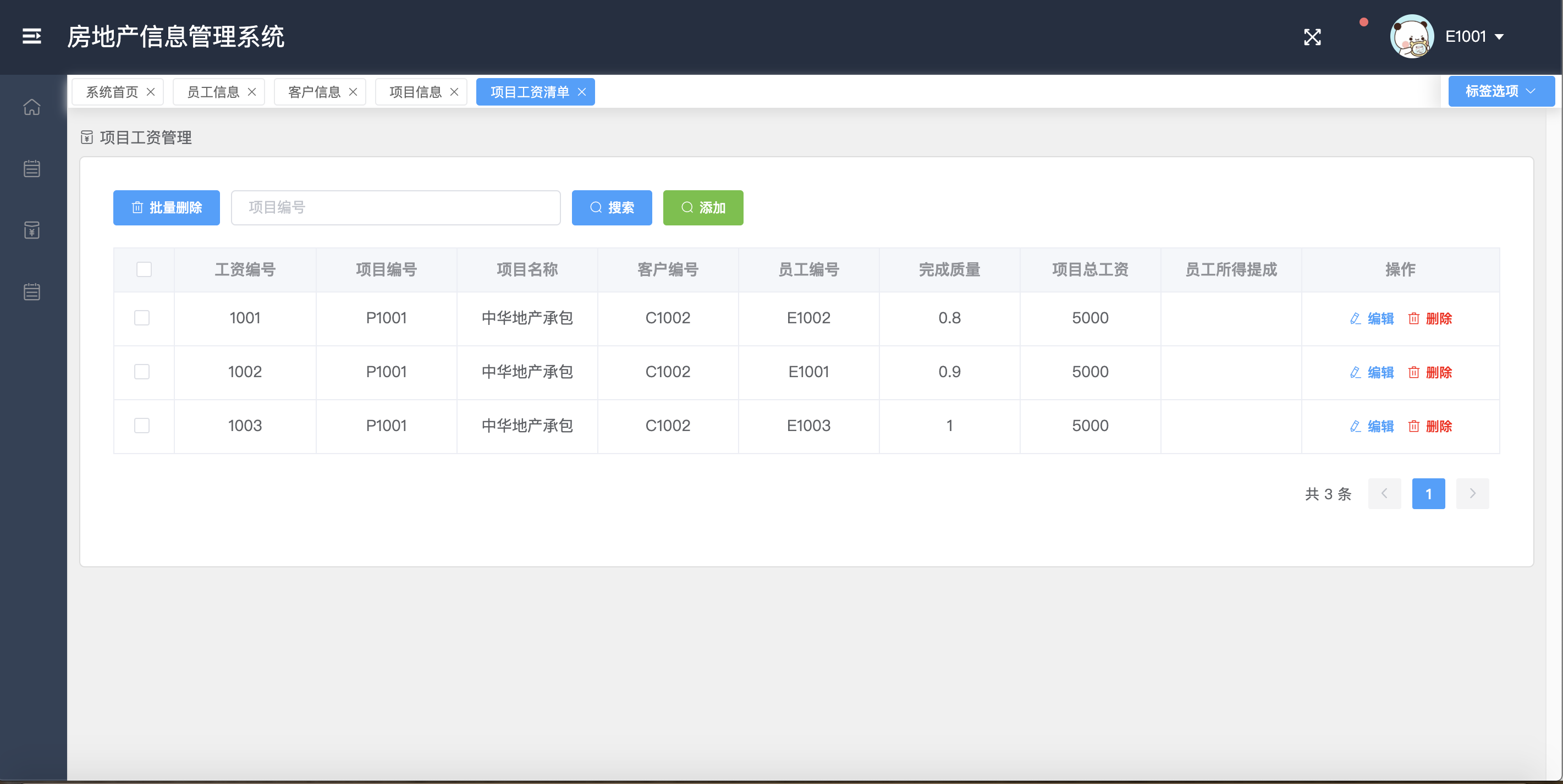
Task: Click the home icon in the sidebar
Action: click(x=31, y=107)
